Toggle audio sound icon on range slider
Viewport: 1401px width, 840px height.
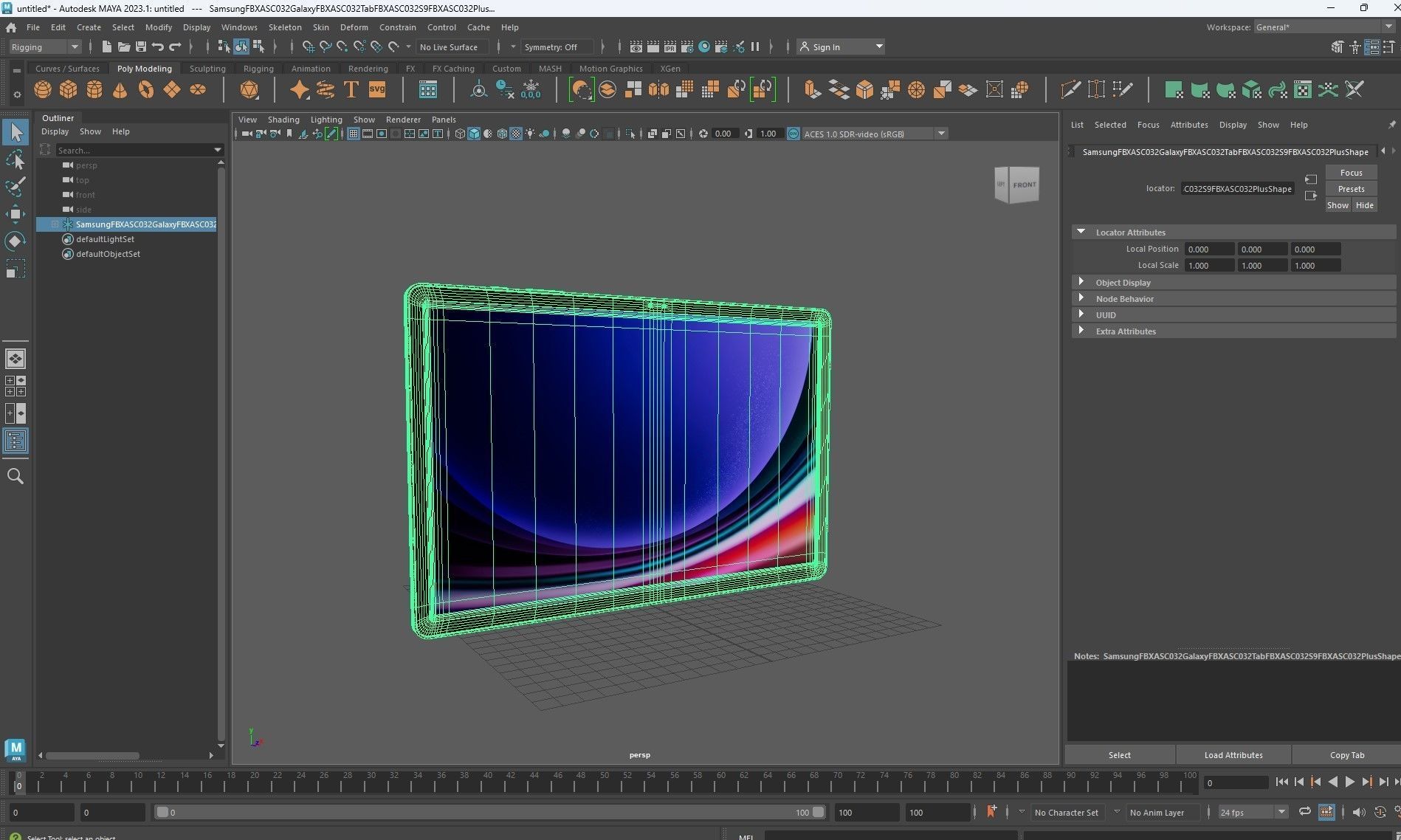coord(1359,812)
